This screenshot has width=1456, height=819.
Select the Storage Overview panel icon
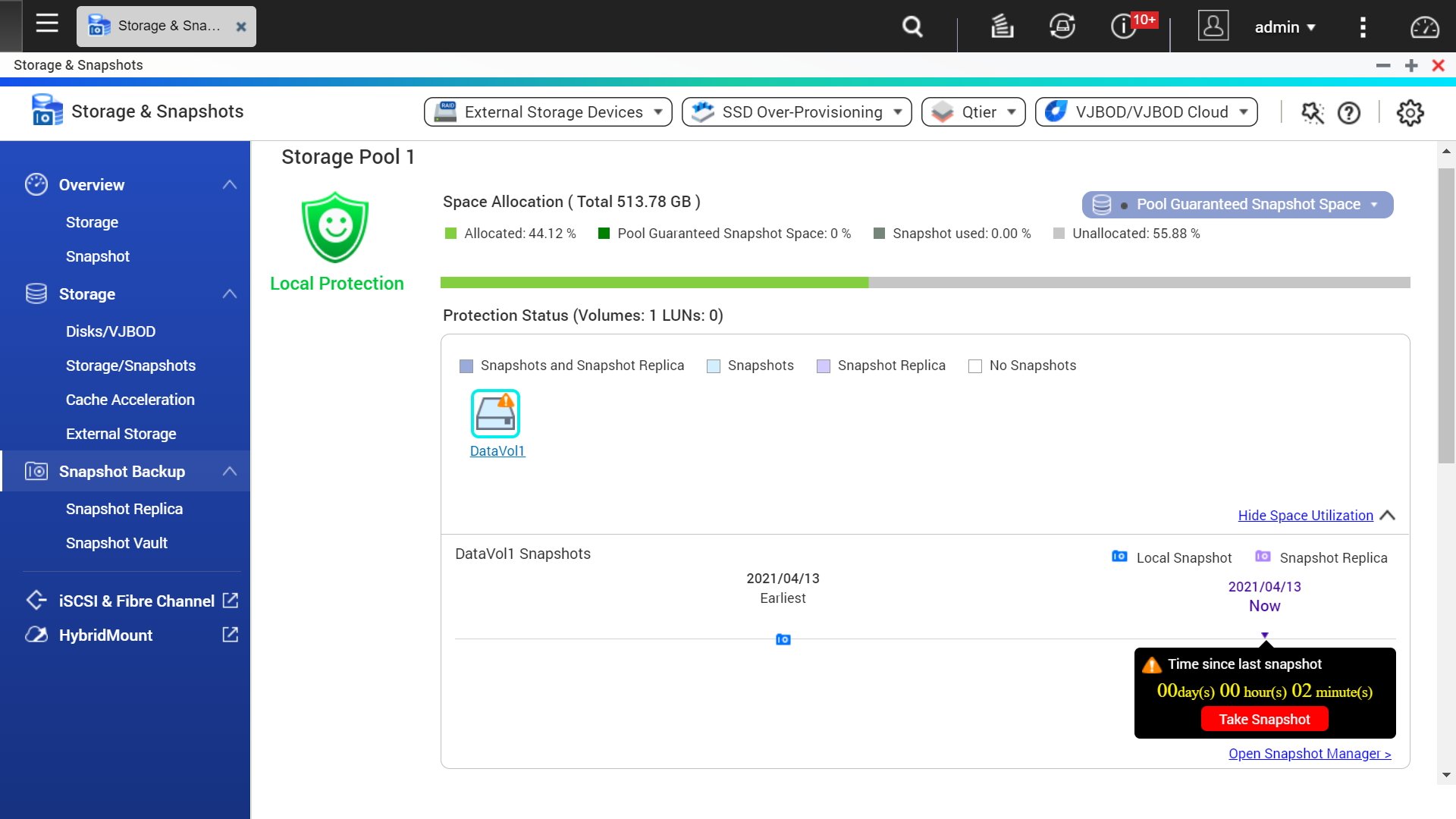coord(36,184)
